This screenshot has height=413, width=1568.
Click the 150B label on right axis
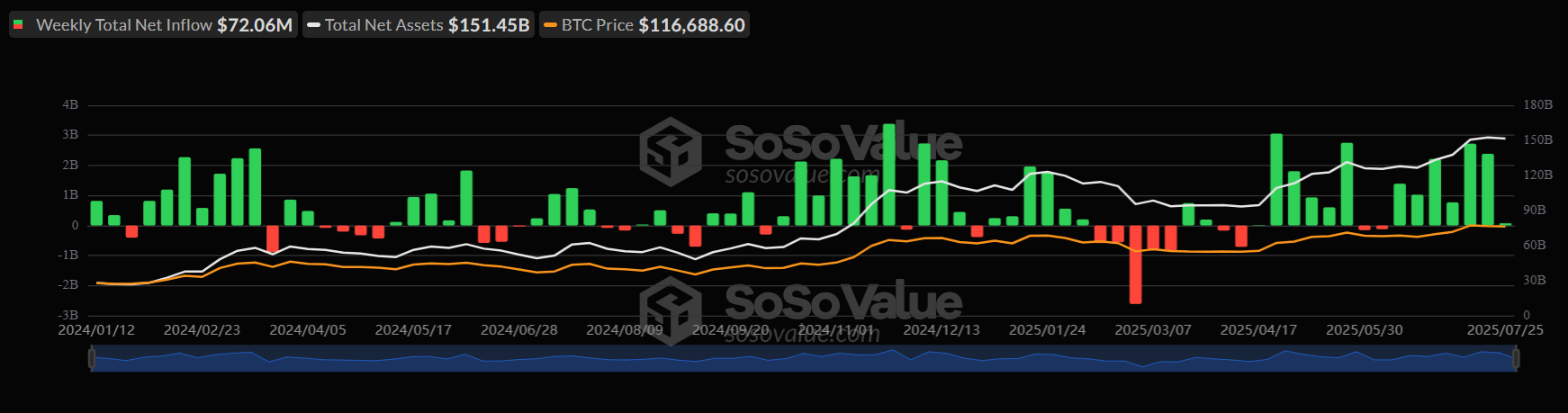click(1537, 140)
